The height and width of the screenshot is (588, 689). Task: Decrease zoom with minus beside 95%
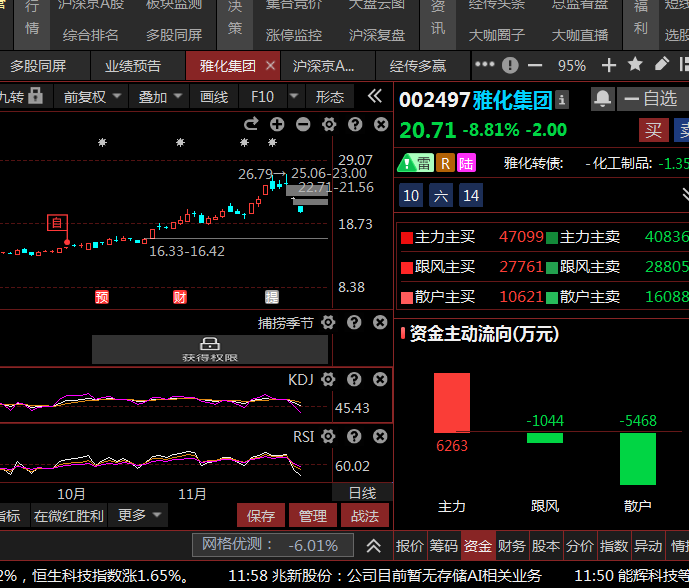[535, 65]
